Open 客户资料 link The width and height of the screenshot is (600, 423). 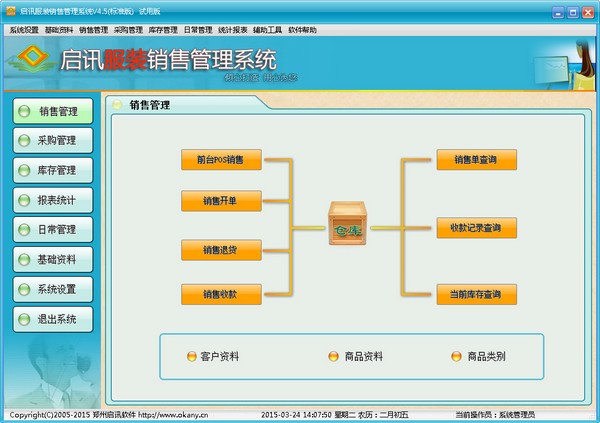(x=220, y=357)
